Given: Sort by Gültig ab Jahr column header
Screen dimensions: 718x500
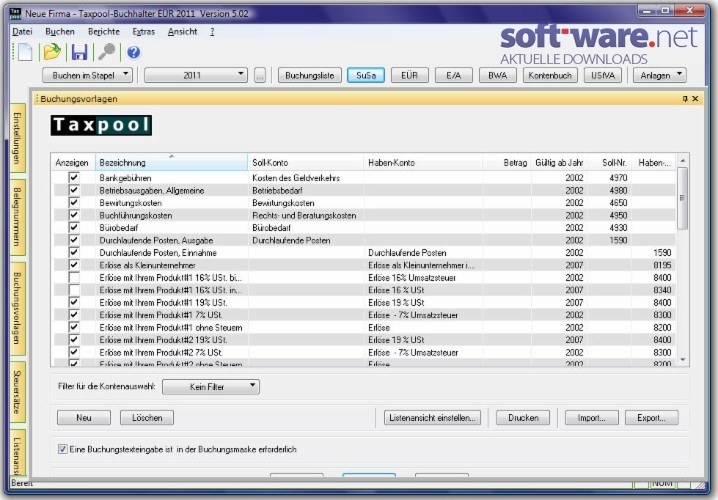Looking at the screenshot, I should [559, 163].
